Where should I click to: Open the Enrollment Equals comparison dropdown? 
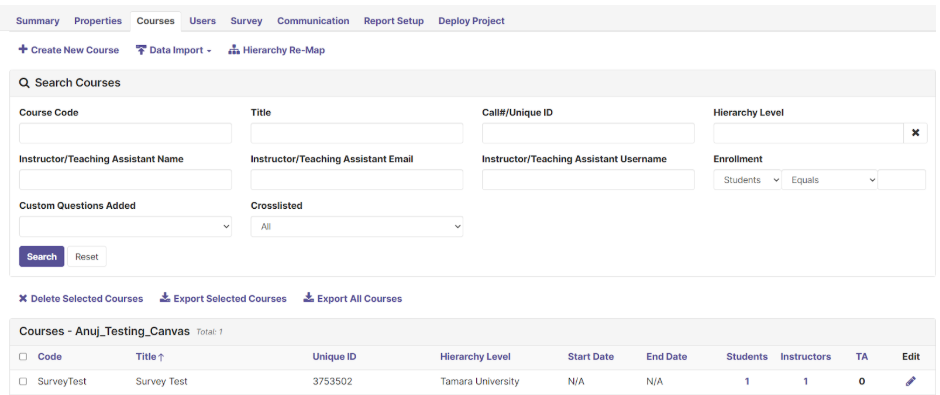pos(829,180)
